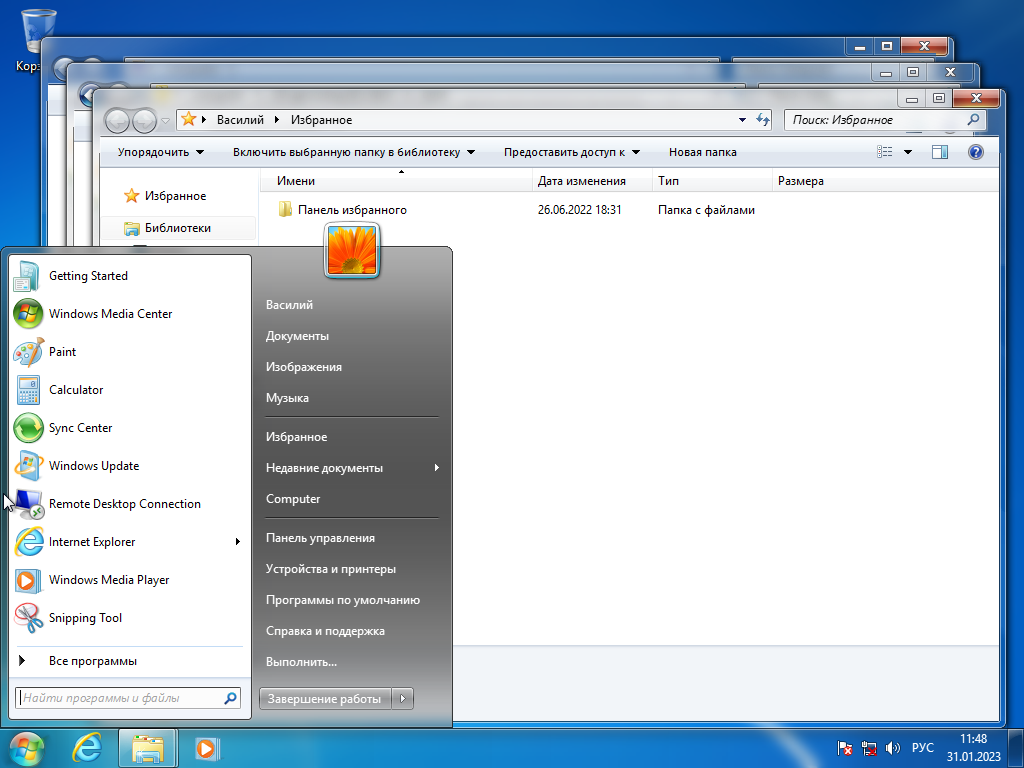1024x768 pixels.
Task: Click the Тип column header
Action: click(x=712, y=181)
